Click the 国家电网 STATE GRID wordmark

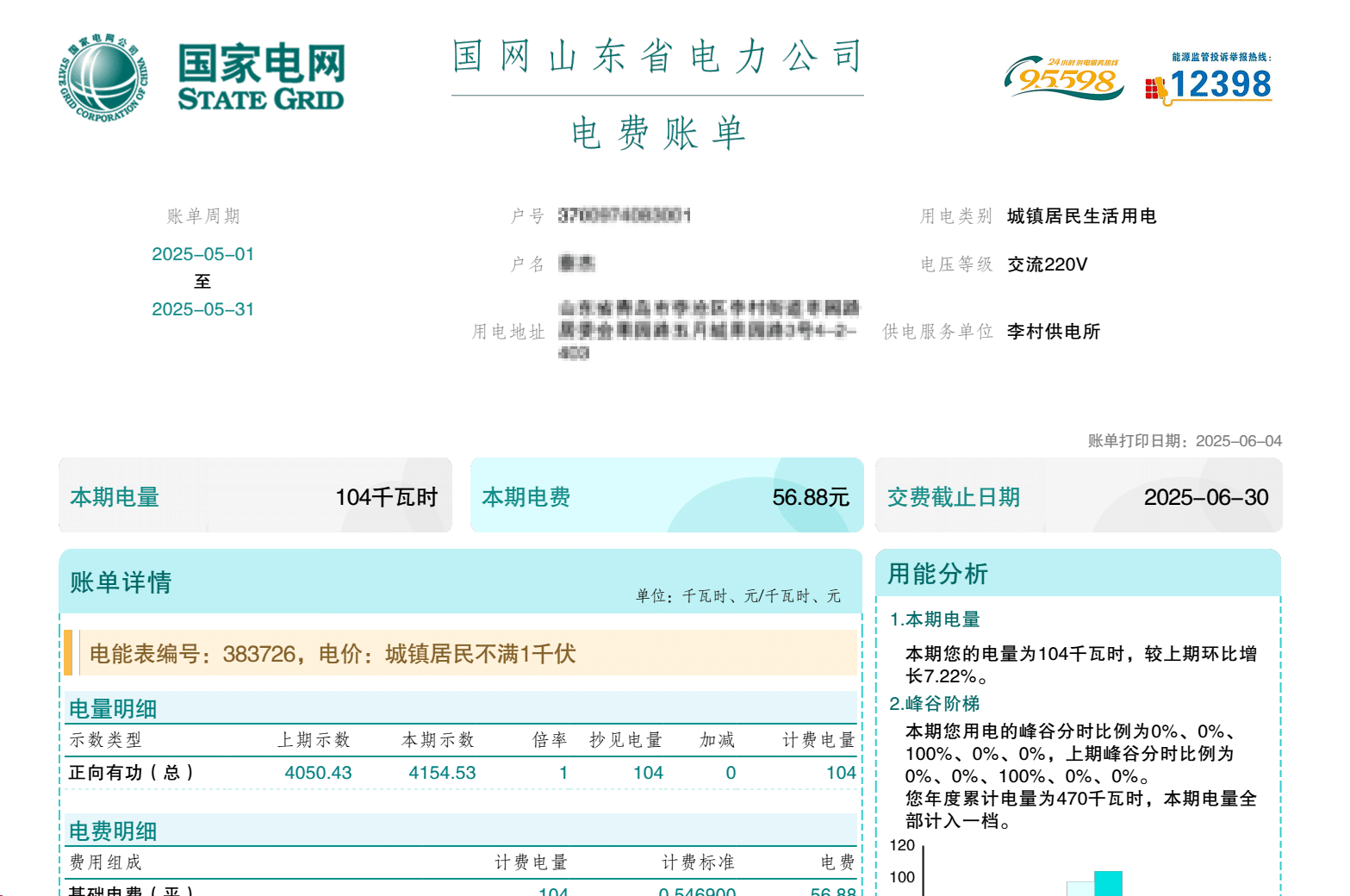[261, 78]
